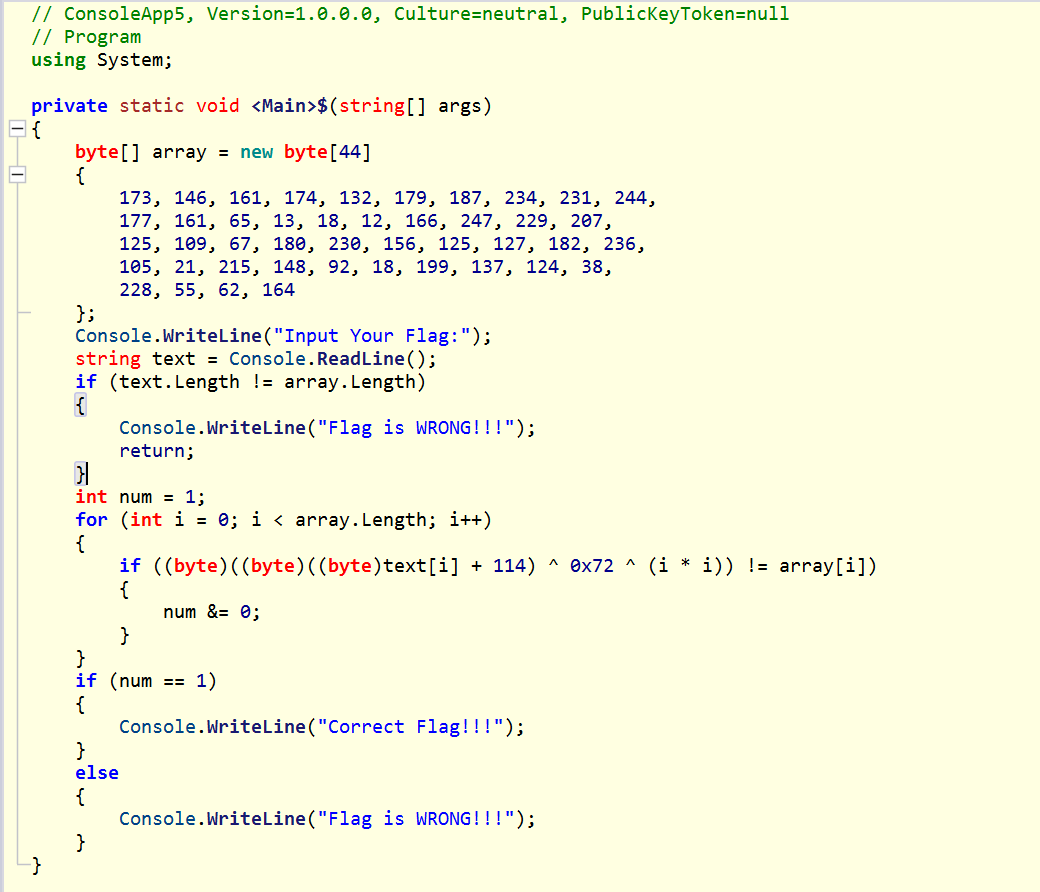Click the first array value 173
The width and height of the screenshot is (1040, 892).
tap(135, 198)
